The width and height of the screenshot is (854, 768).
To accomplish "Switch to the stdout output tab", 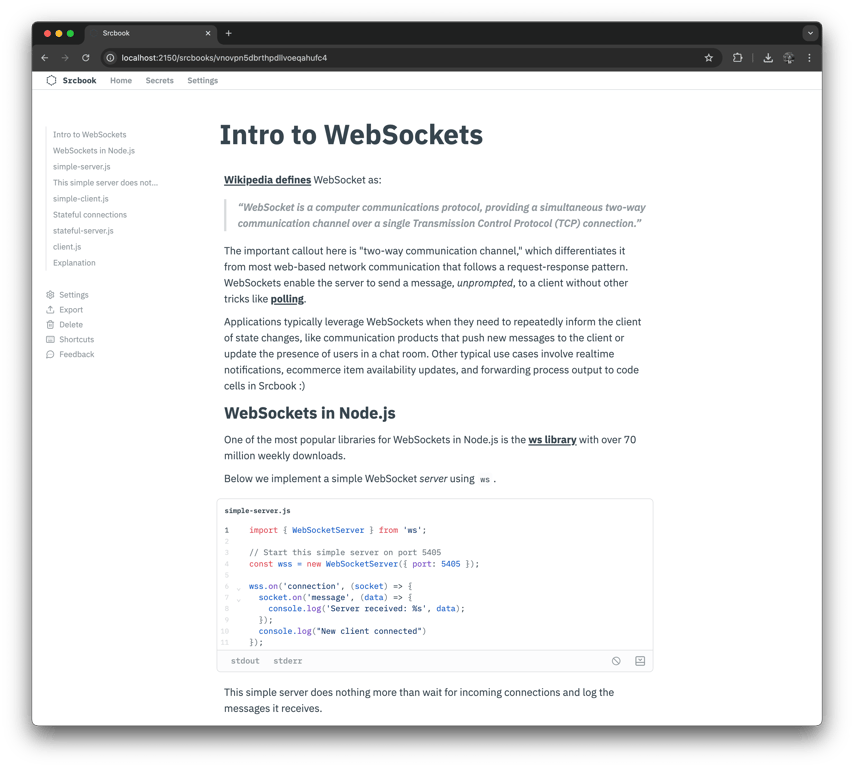I will [x=245, y=661].
